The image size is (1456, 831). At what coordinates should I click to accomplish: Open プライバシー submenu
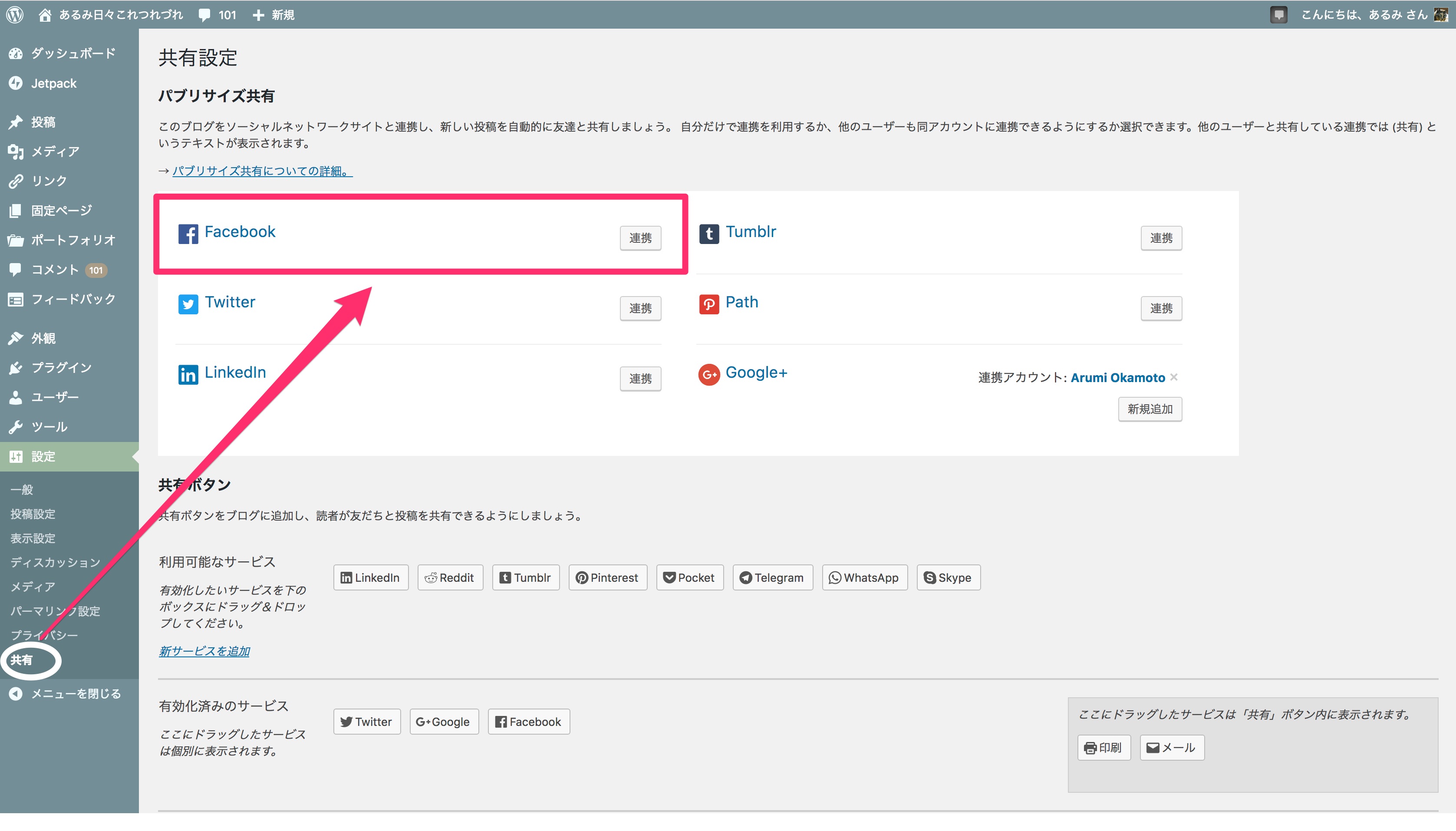click(45, 635)
